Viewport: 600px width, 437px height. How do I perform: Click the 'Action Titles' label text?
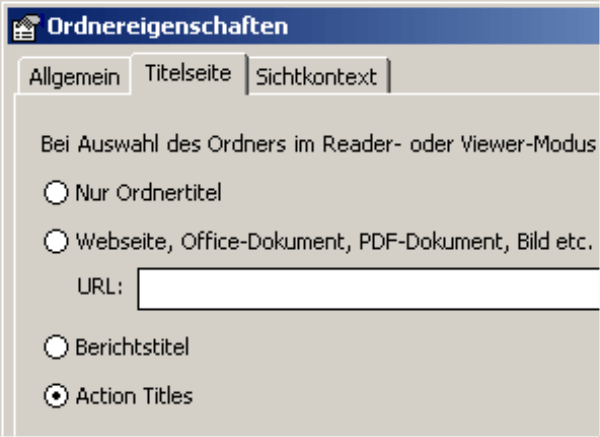pos(134,396)
